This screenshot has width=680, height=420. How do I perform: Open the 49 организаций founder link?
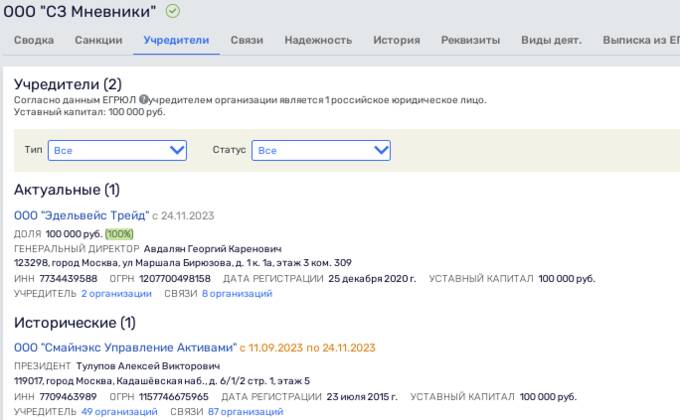click(x=119, y=411)
